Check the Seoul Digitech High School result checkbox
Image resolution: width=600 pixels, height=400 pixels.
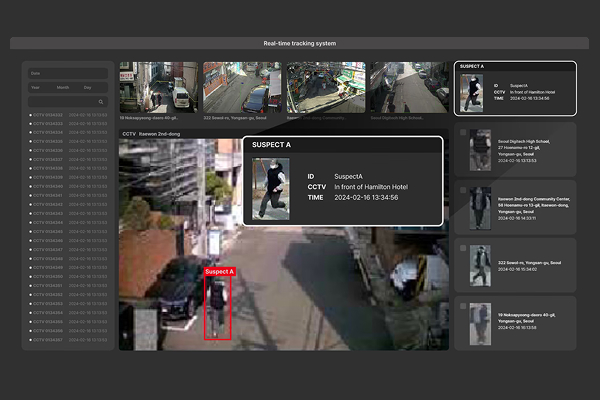(463, 133)
